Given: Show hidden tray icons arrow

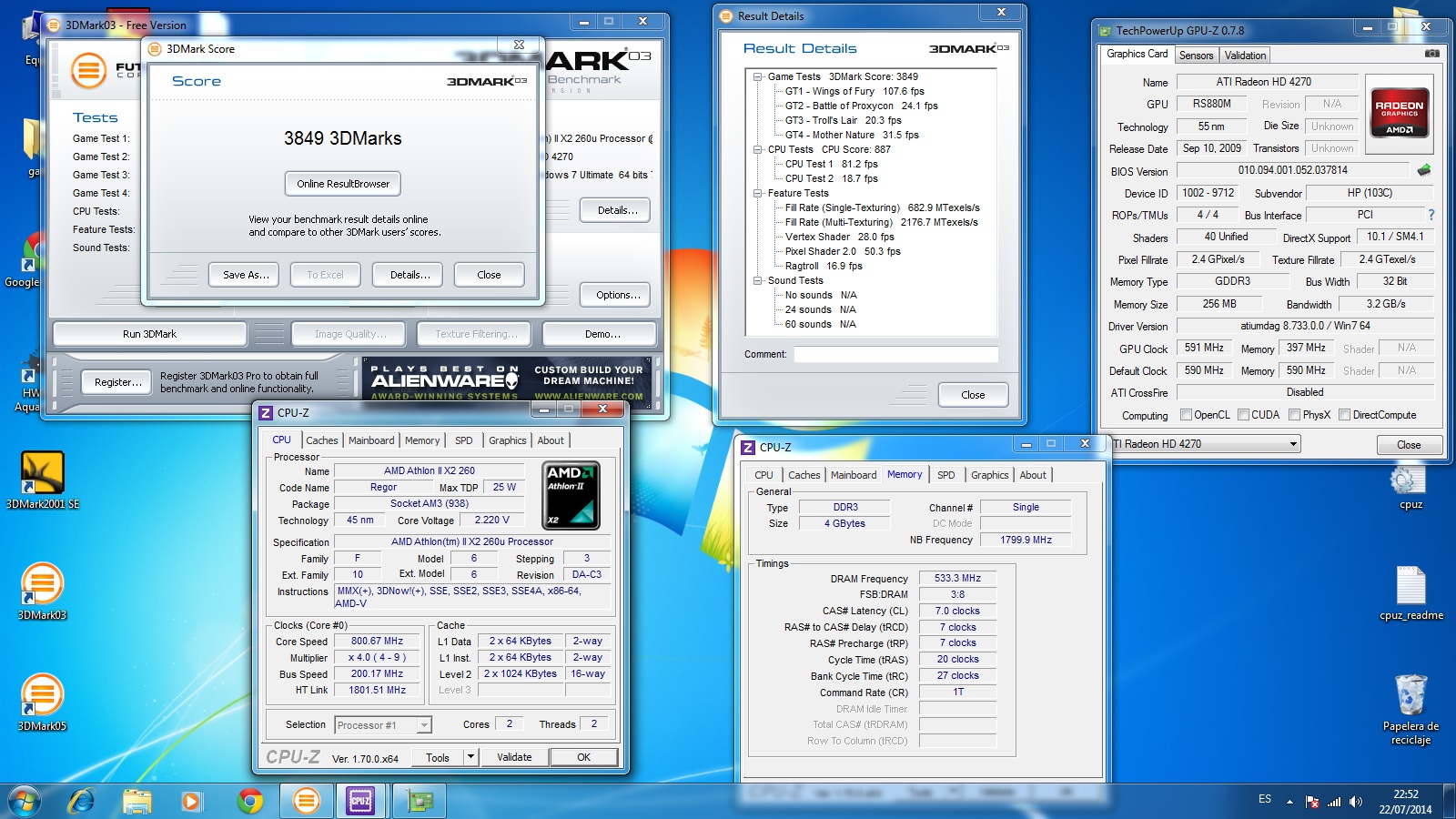Looking at the screenshot, I should click(x=1289, y=802).
